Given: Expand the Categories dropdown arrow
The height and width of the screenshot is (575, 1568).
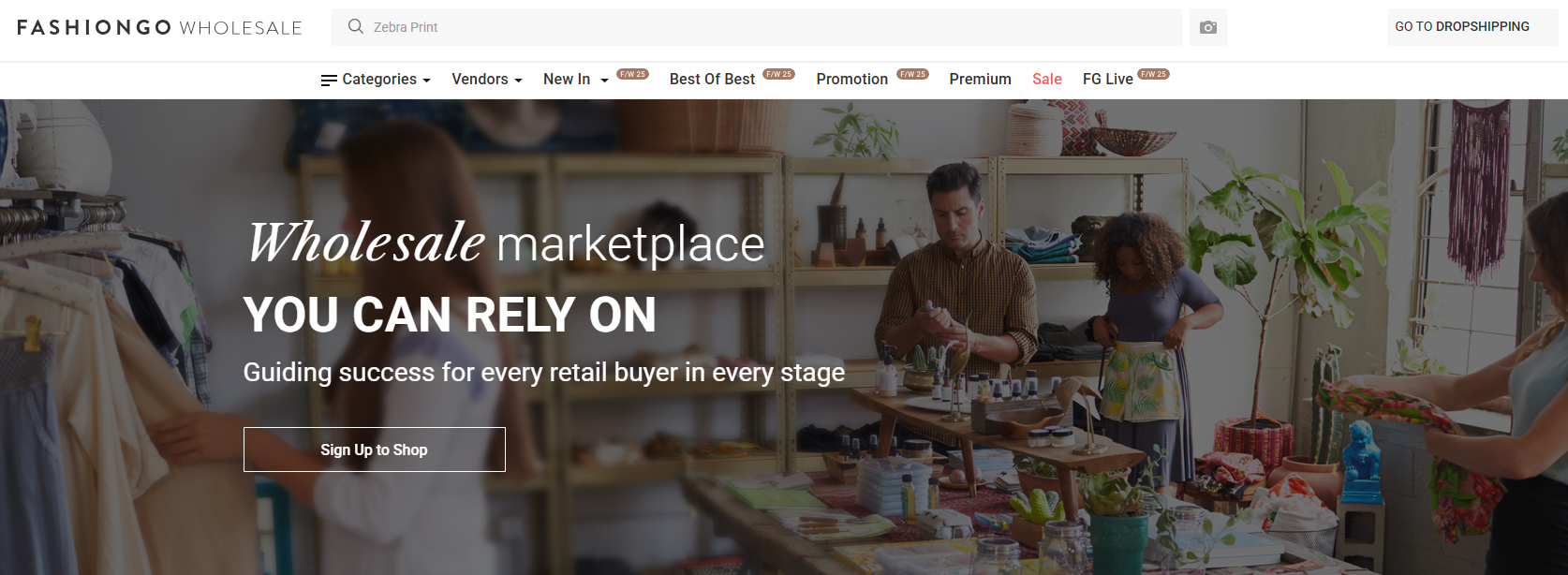Looking at the screenshot, I should click(426, 81).
